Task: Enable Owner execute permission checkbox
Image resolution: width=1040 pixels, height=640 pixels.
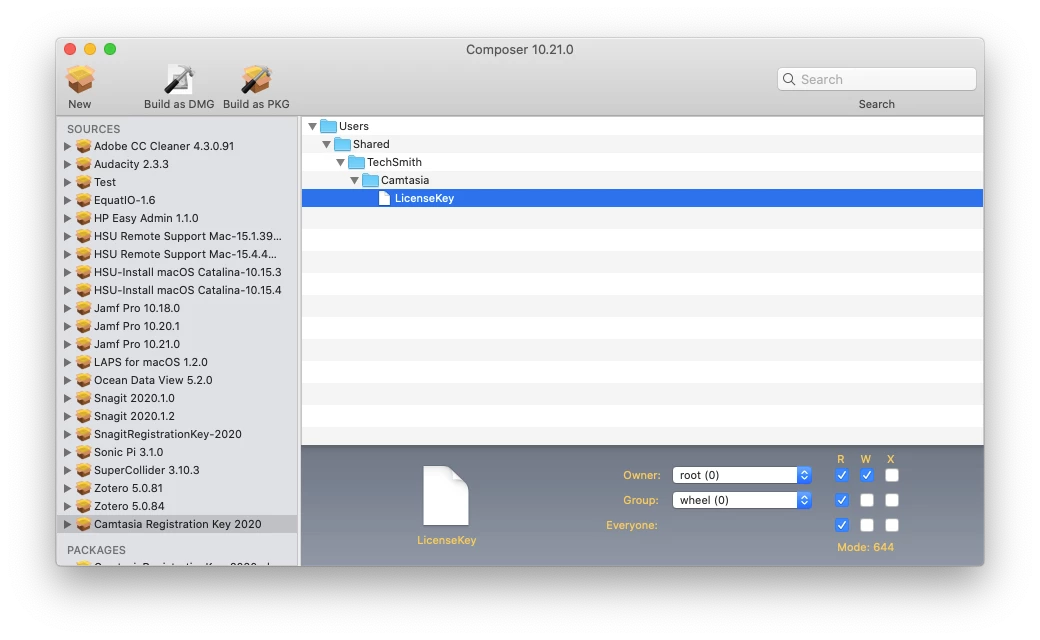Action: pos(891,475)
